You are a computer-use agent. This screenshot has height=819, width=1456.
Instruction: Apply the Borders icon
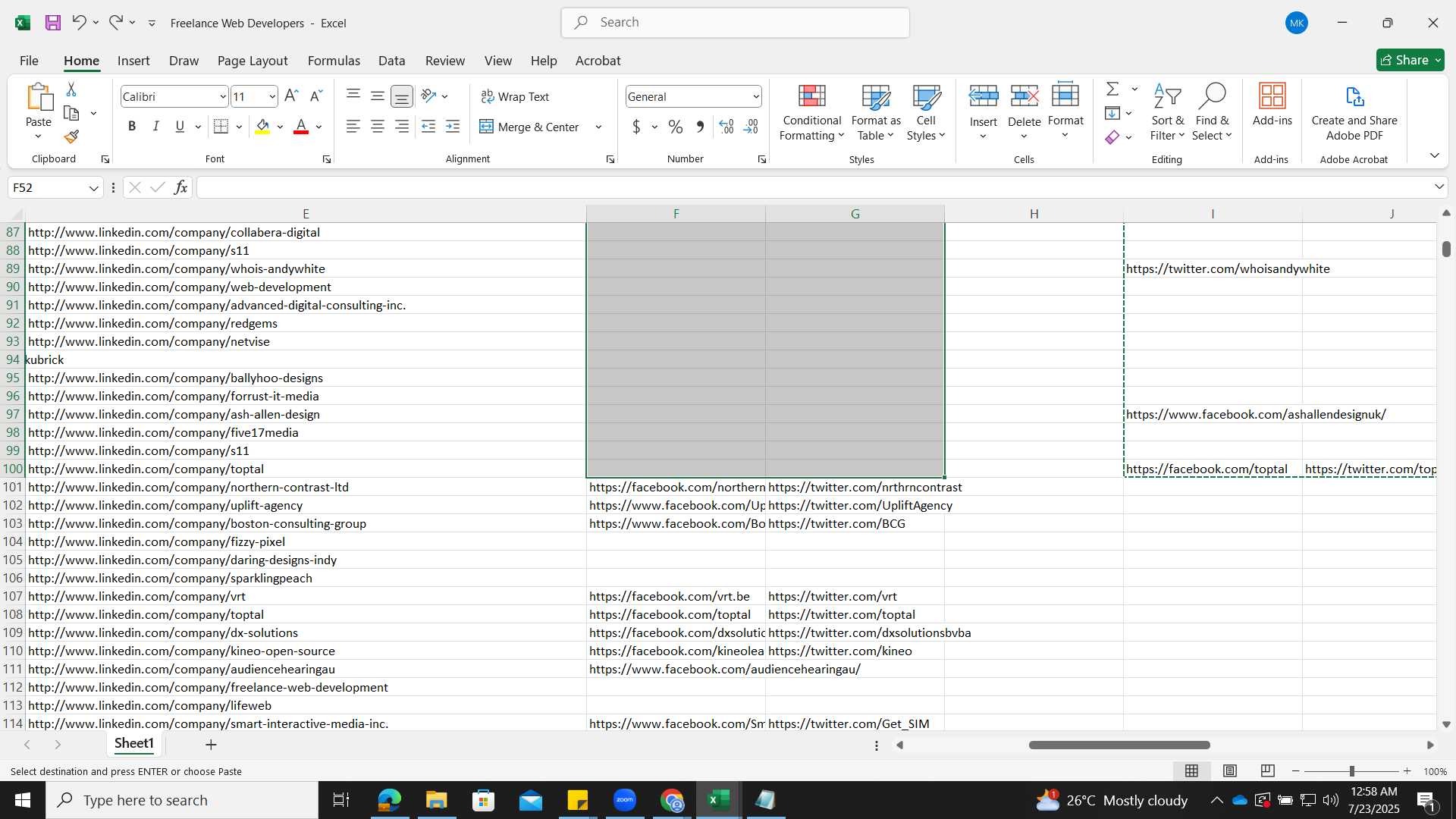[x=221, y=127]
